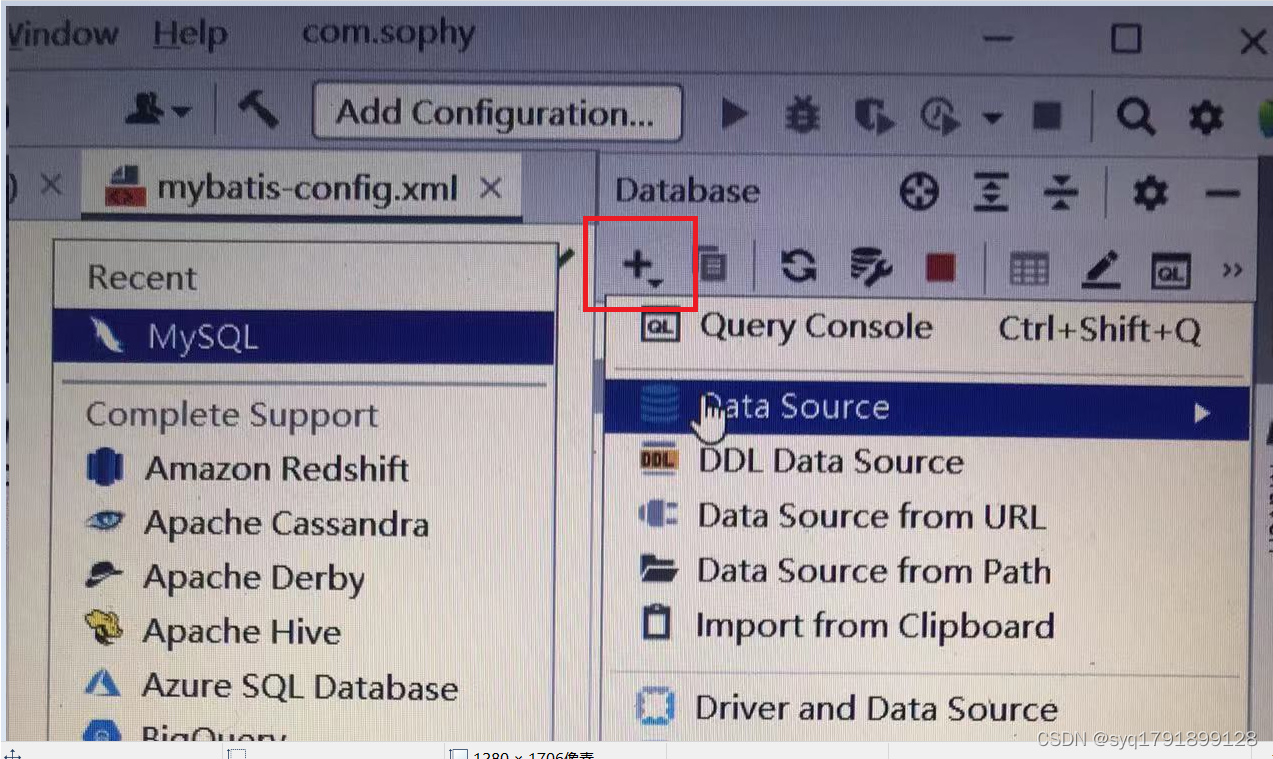Click the DDL icon beside DDL Data Source
Image resolution: width=1273 pixels, height=759 pixels.
pyautogui.click(x=658, y=459)
